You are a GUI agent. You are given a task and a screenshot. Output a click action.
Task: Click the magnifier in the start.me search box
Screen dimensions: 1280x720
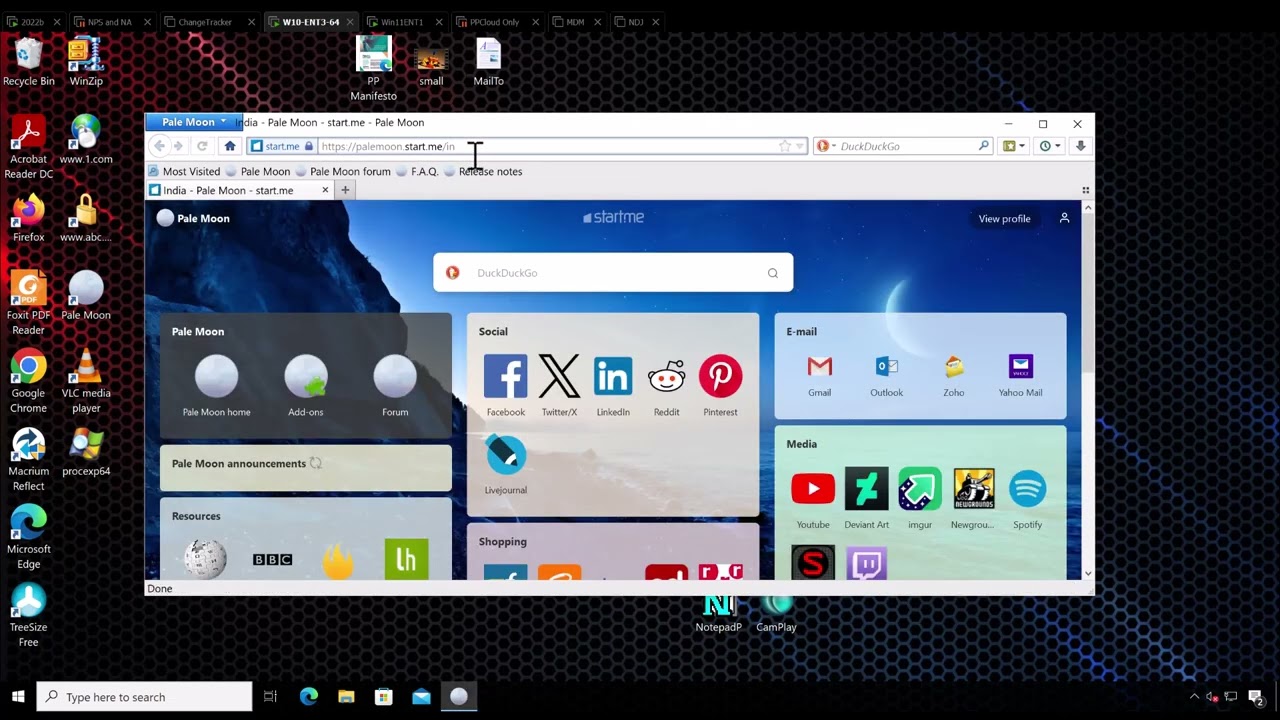click(x=772, y=273)
